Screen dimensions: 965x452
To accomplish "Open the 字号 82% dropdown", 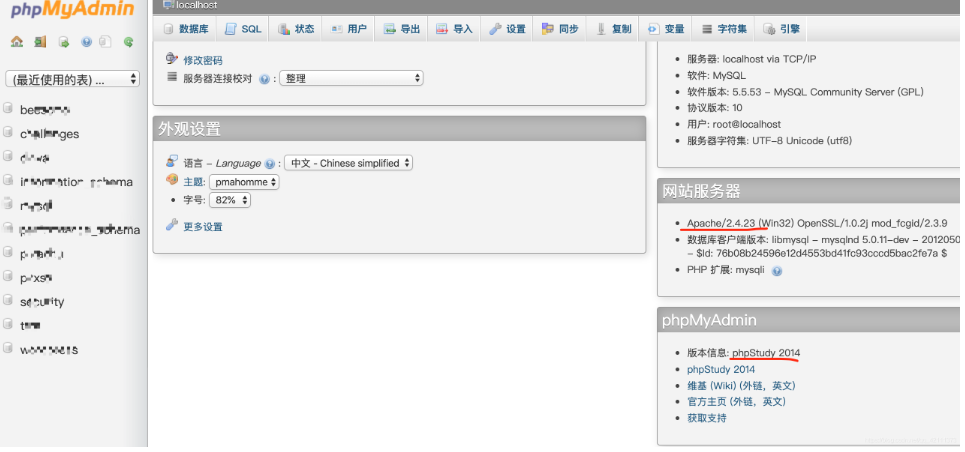I will point(230,200).
